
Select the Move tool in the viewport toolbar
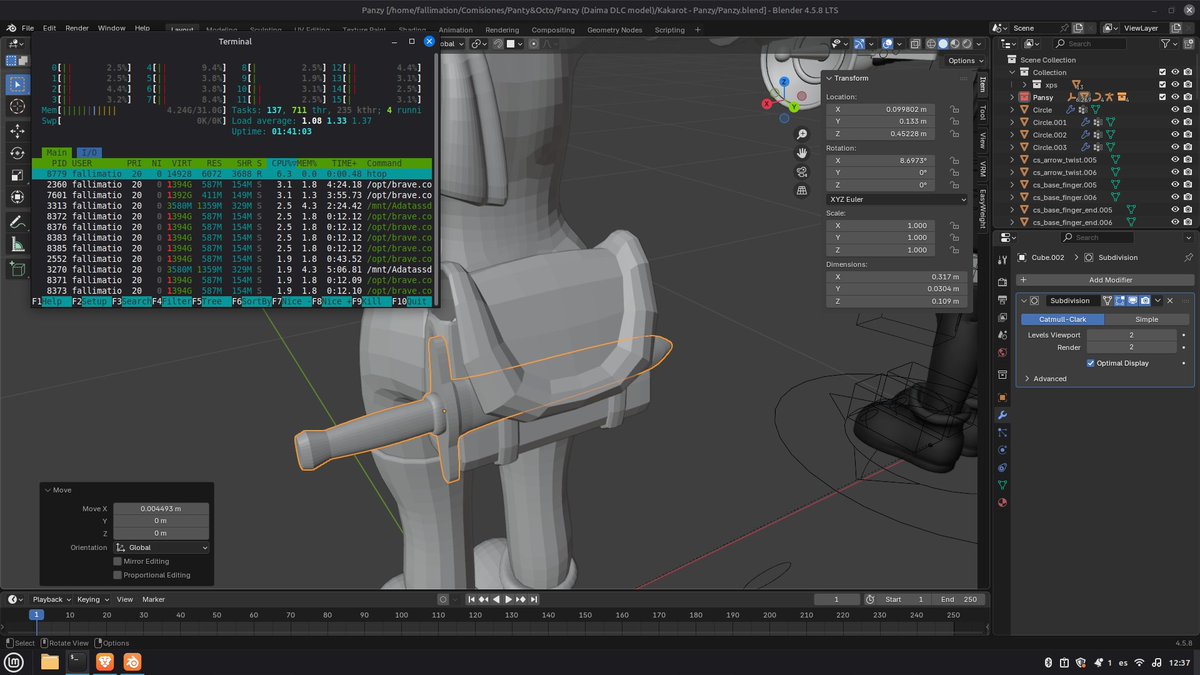(17, 131)
